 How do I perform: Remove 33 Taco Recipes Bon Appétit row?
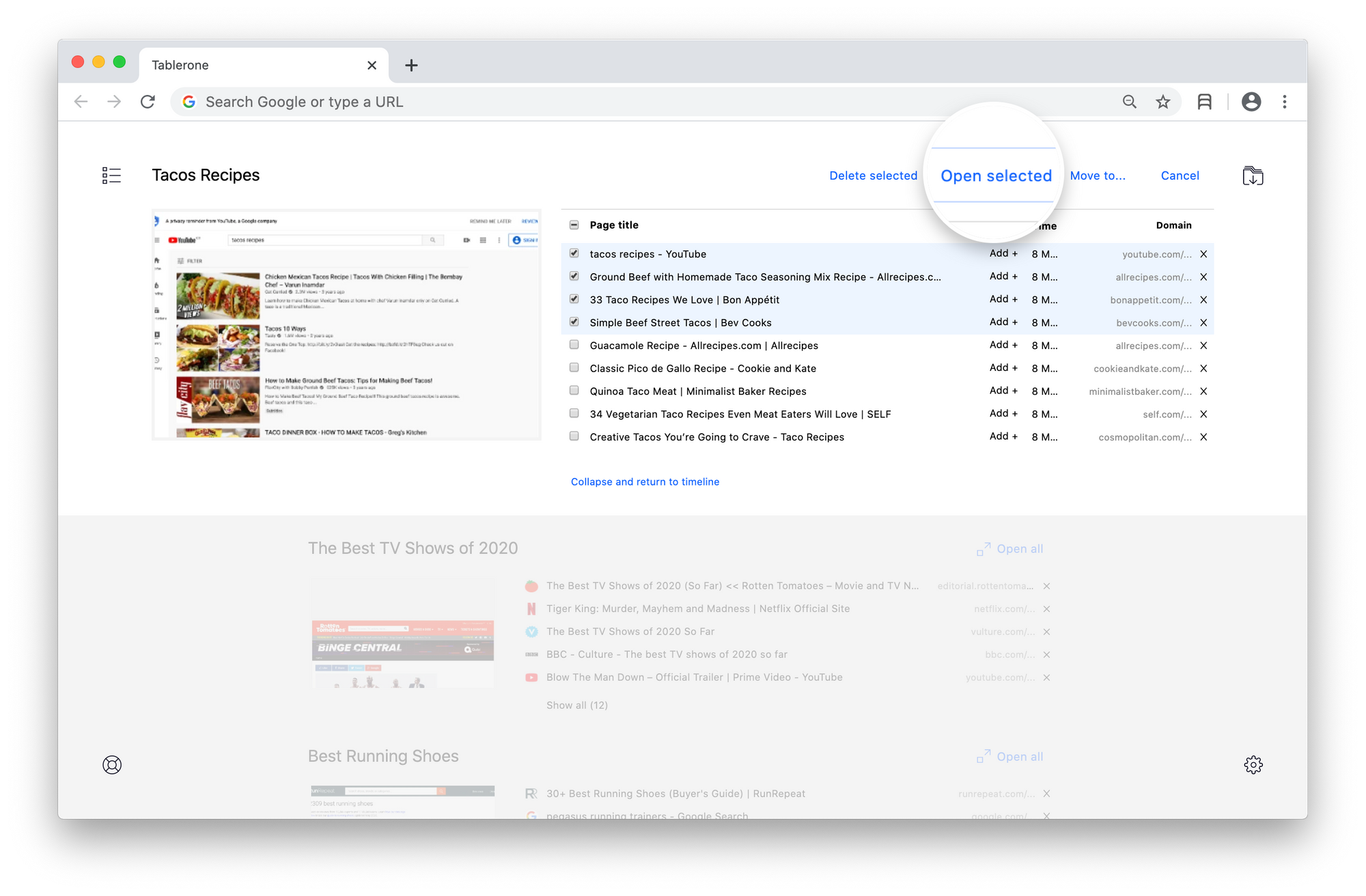coord(1203,300)
